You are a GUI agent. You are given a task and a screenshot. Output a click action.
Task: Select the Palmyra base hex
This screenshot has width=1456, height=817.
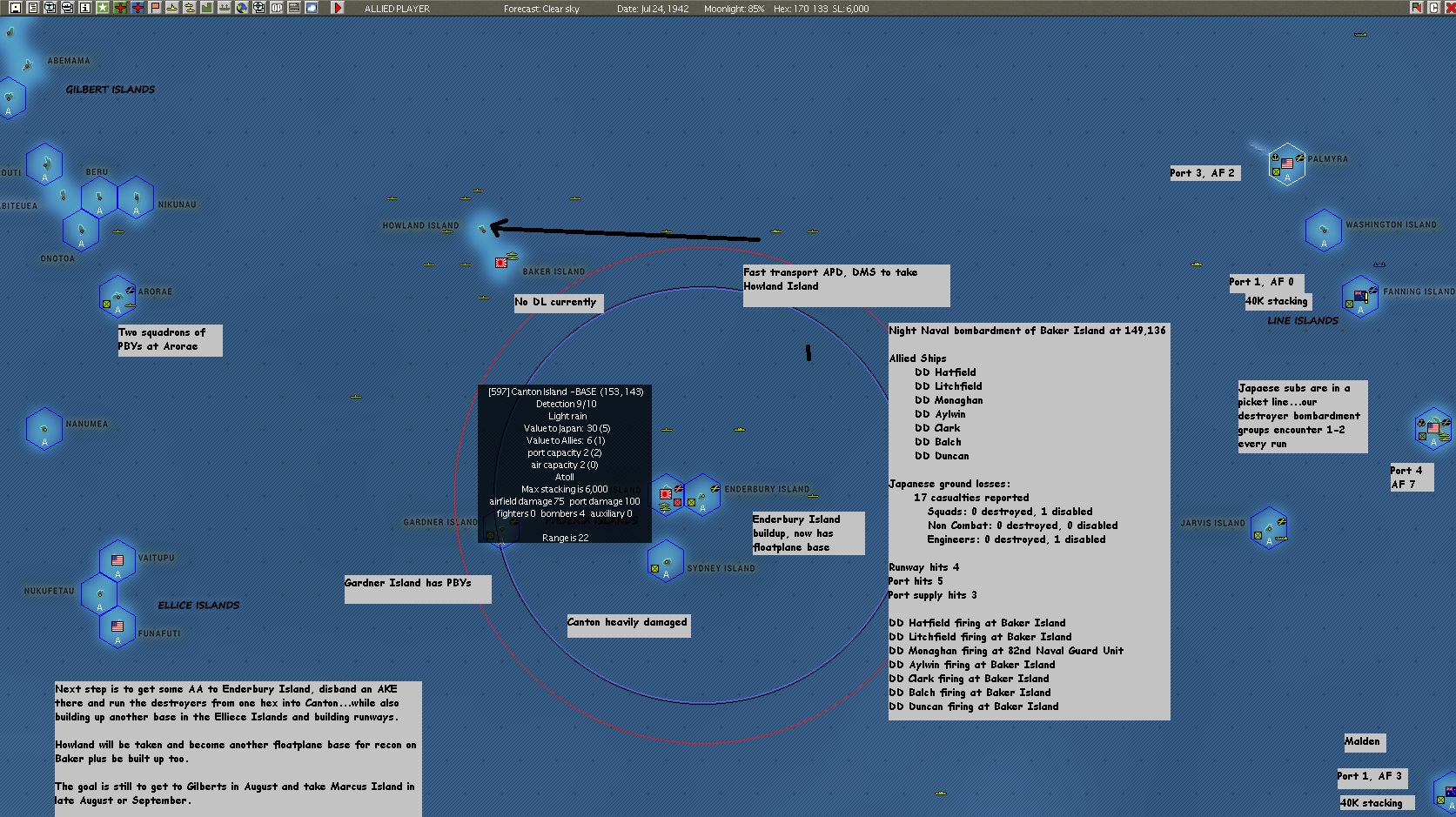point(1286,164)
